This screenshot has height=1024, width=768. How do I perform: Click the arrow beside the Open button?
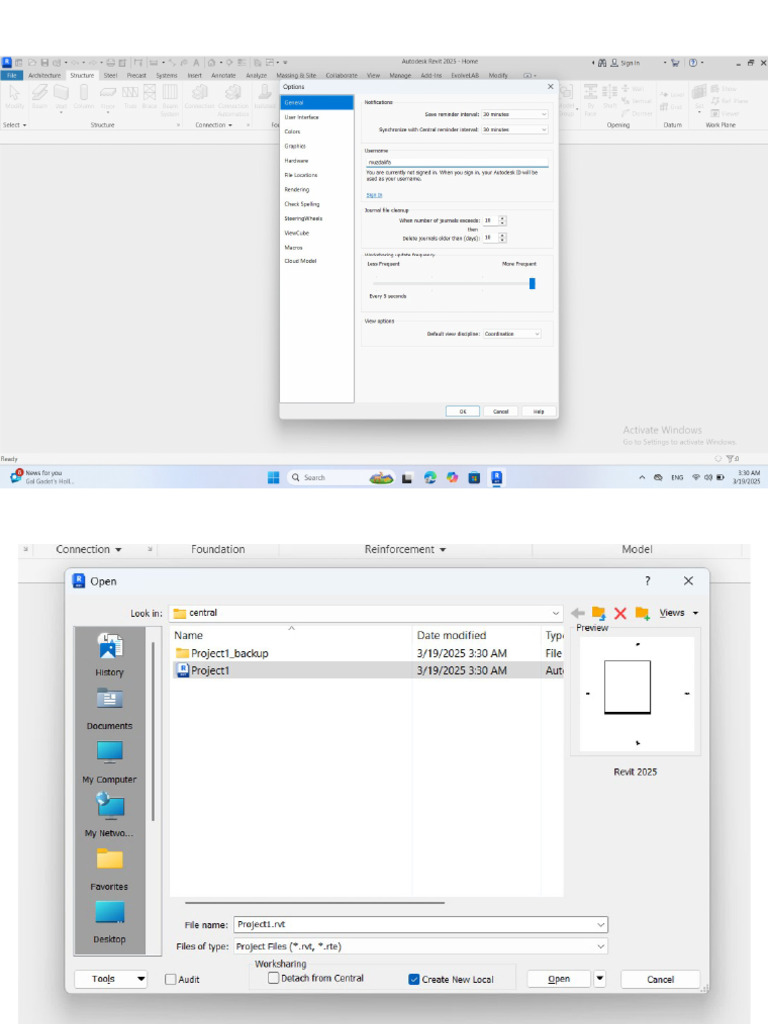click(600, 979)
